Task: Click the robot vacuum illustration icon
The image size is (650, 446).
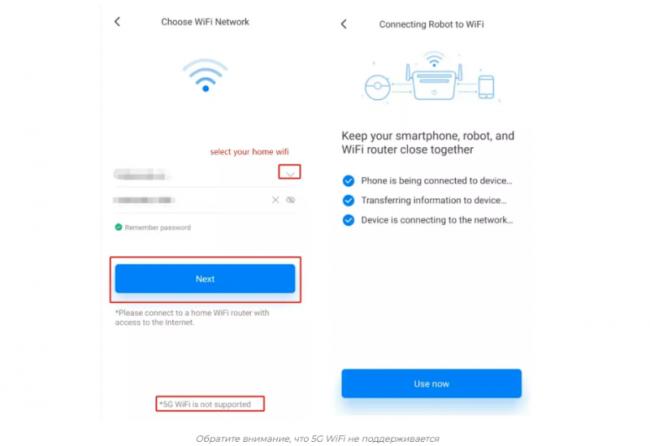Action: click(x=377, y=87)
